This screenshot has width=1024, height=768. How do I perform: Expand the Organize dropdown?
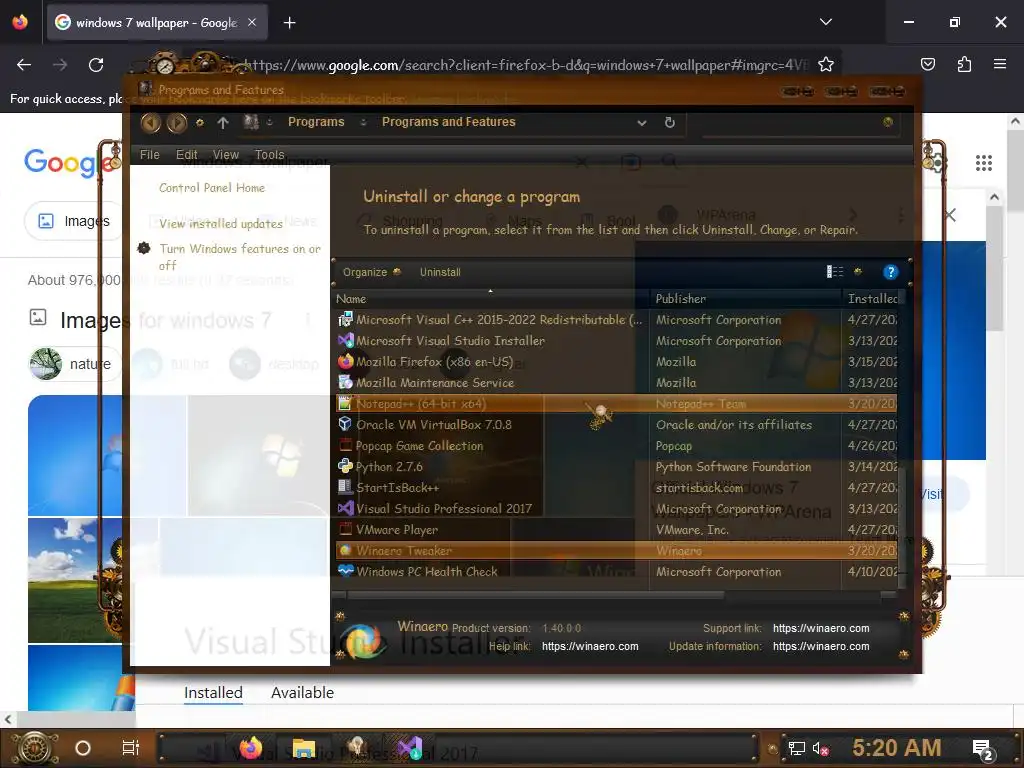tap(372, 272)
